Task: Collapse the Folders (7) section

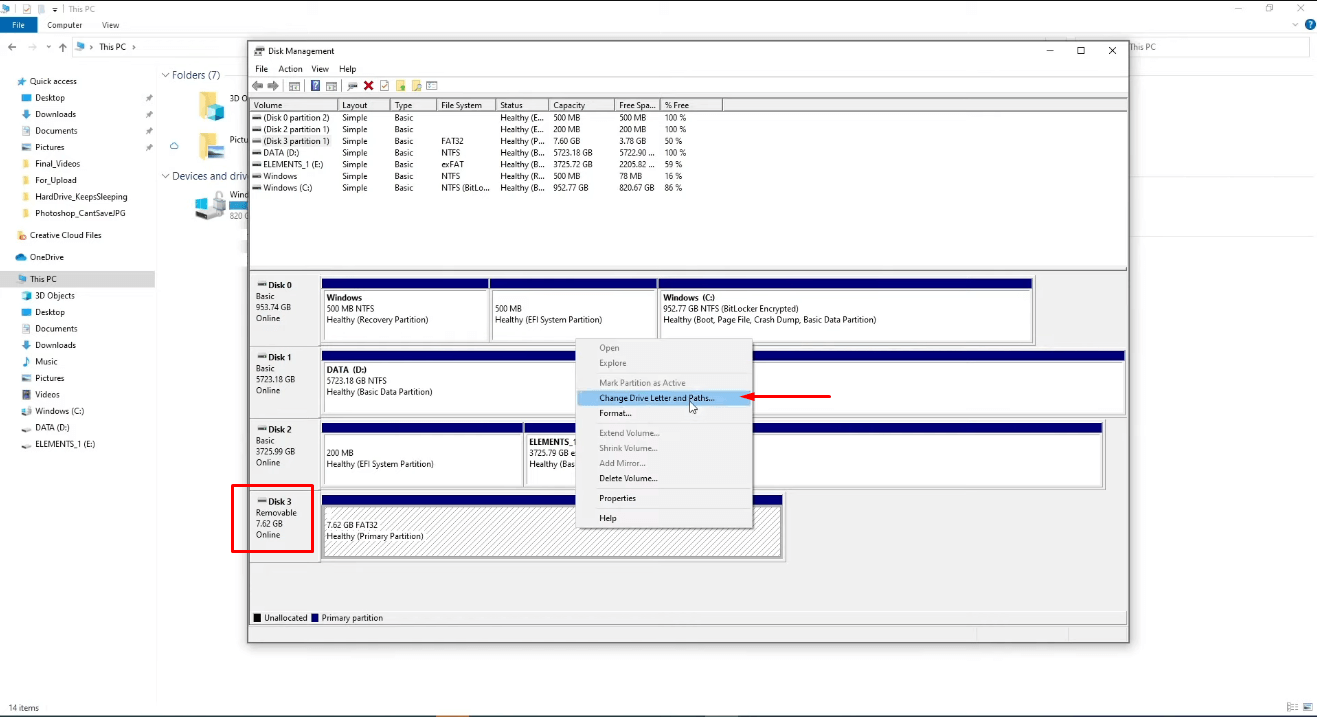Action: pyautogui.click(x=165, y=75)
